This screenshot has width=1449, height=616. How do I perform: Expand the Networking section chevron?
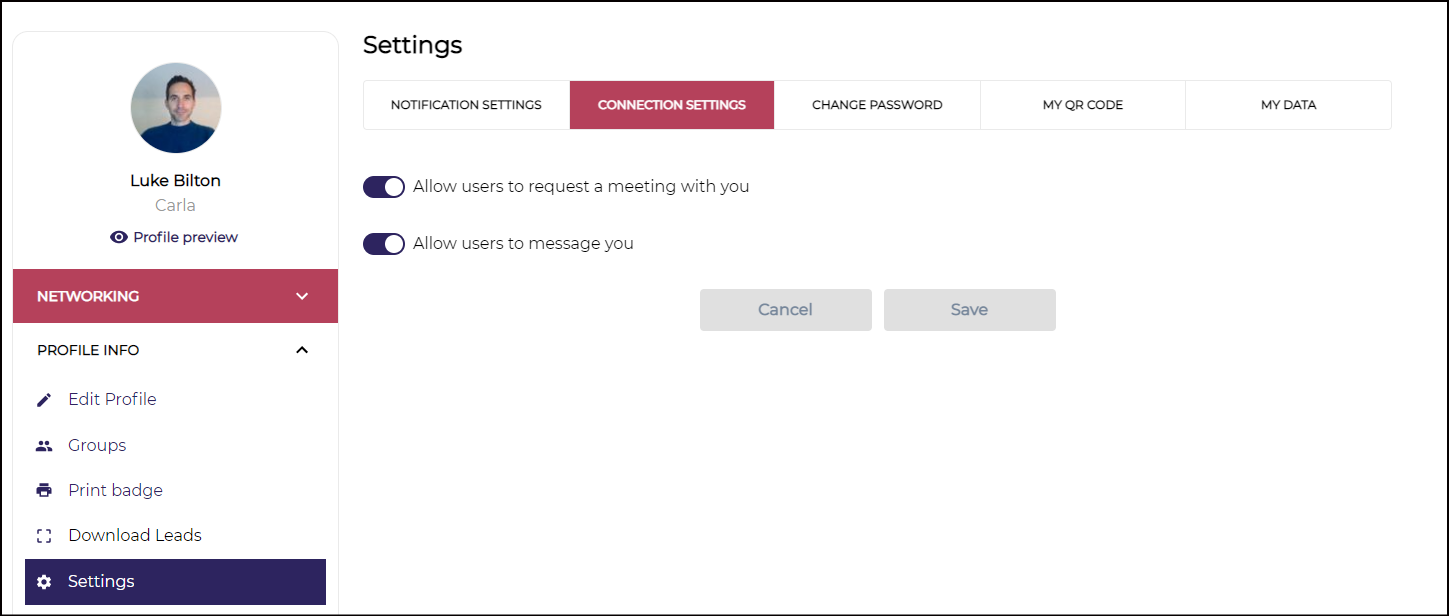coord(302,296)
